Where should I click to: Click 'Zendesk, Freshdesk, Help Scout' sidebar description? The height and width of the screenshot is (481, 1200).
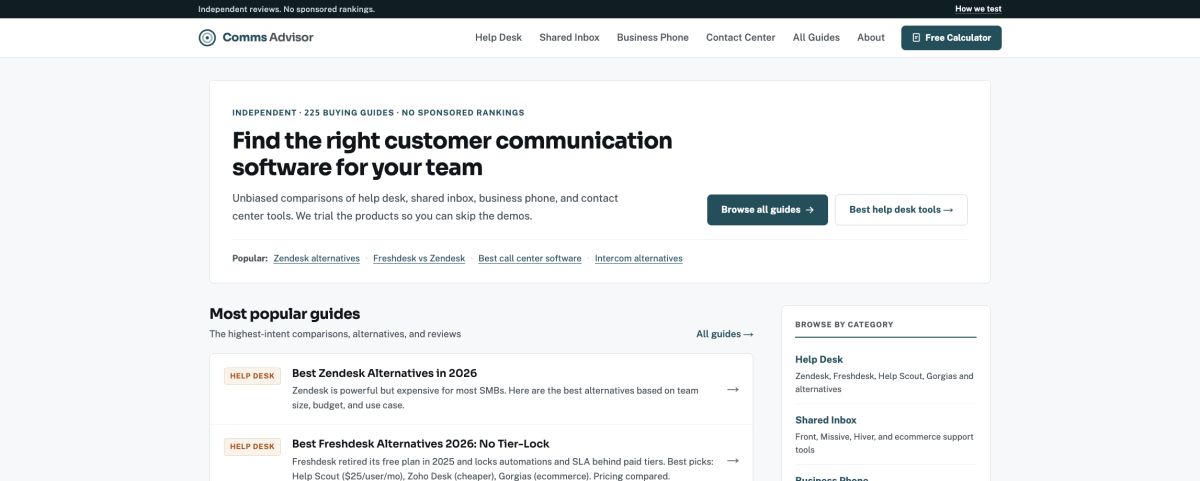[x=884, y=382]
